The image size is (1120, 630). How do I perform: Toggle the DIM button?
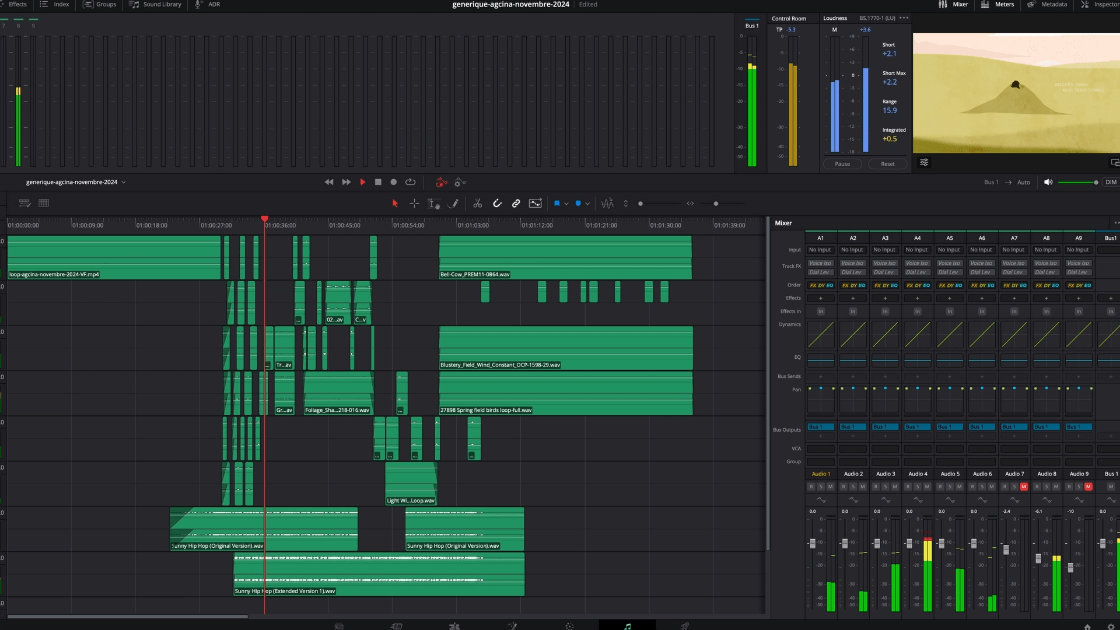pyautogui.click(x=1111, y=182)
